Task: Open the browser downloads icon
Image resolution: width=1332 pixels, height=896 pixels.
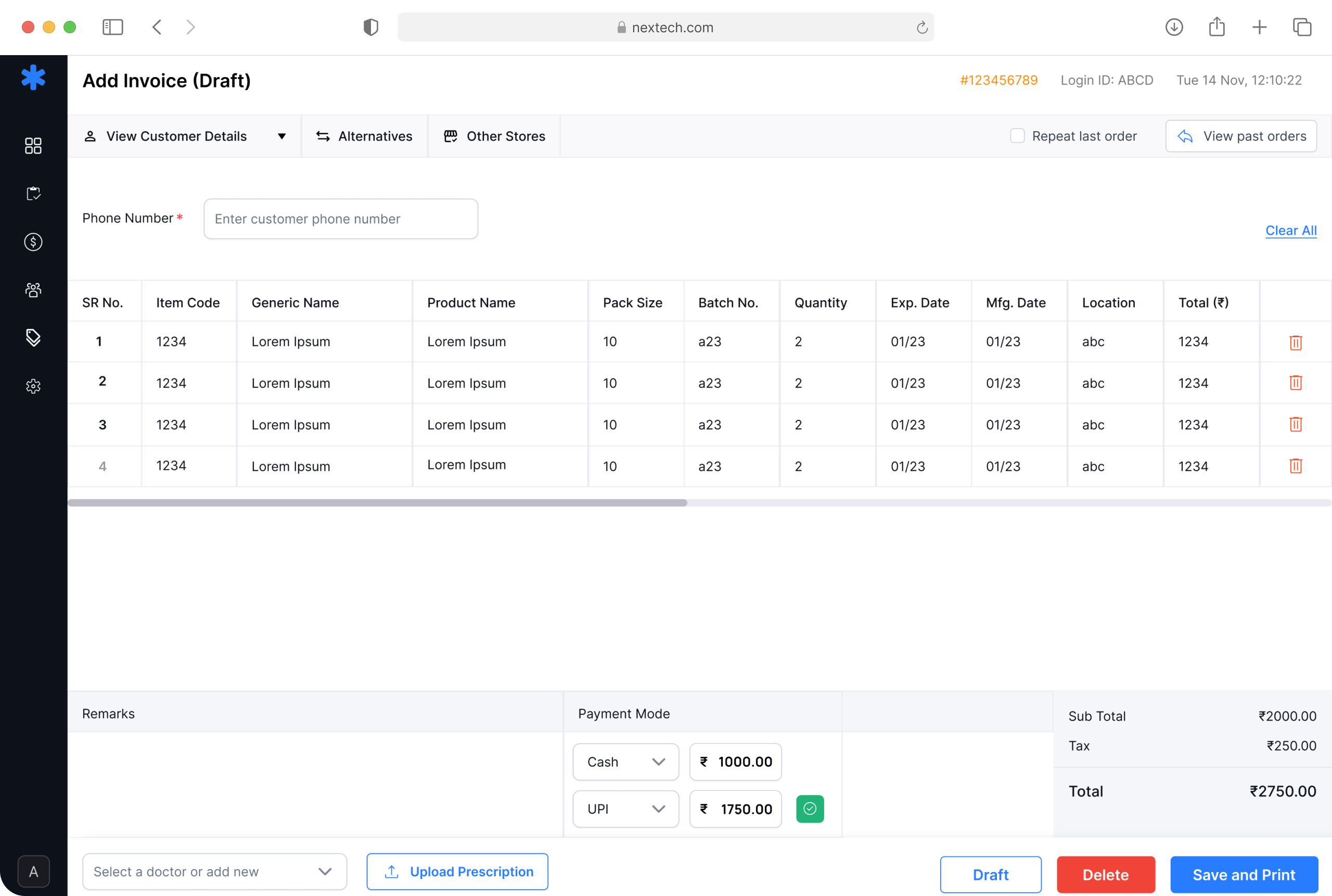Action: (x=1174, y=27)
